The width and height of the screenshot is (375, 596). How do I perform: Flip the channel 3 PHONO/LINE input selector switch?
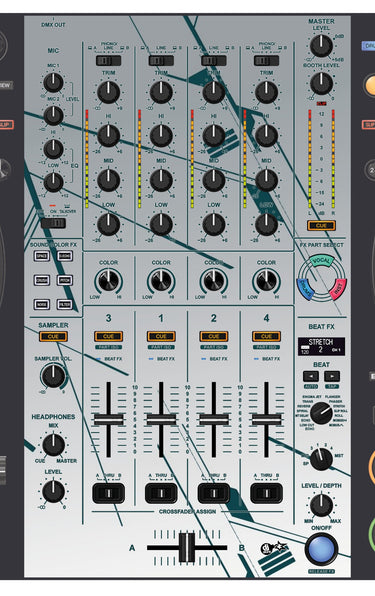coord(108,60)
